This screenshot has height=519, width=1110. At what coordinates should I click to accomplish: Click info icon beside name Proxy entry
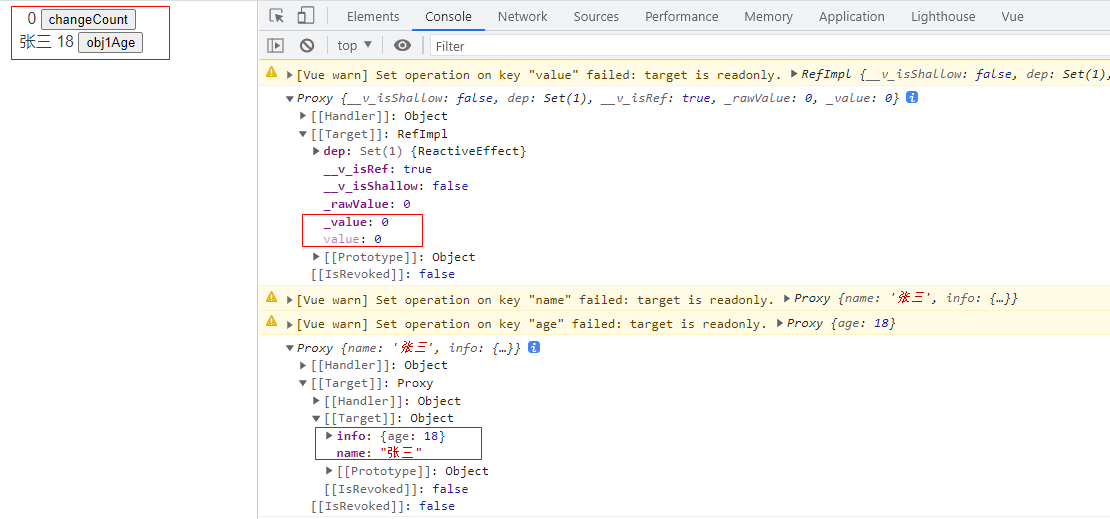(x=534, y=348)
